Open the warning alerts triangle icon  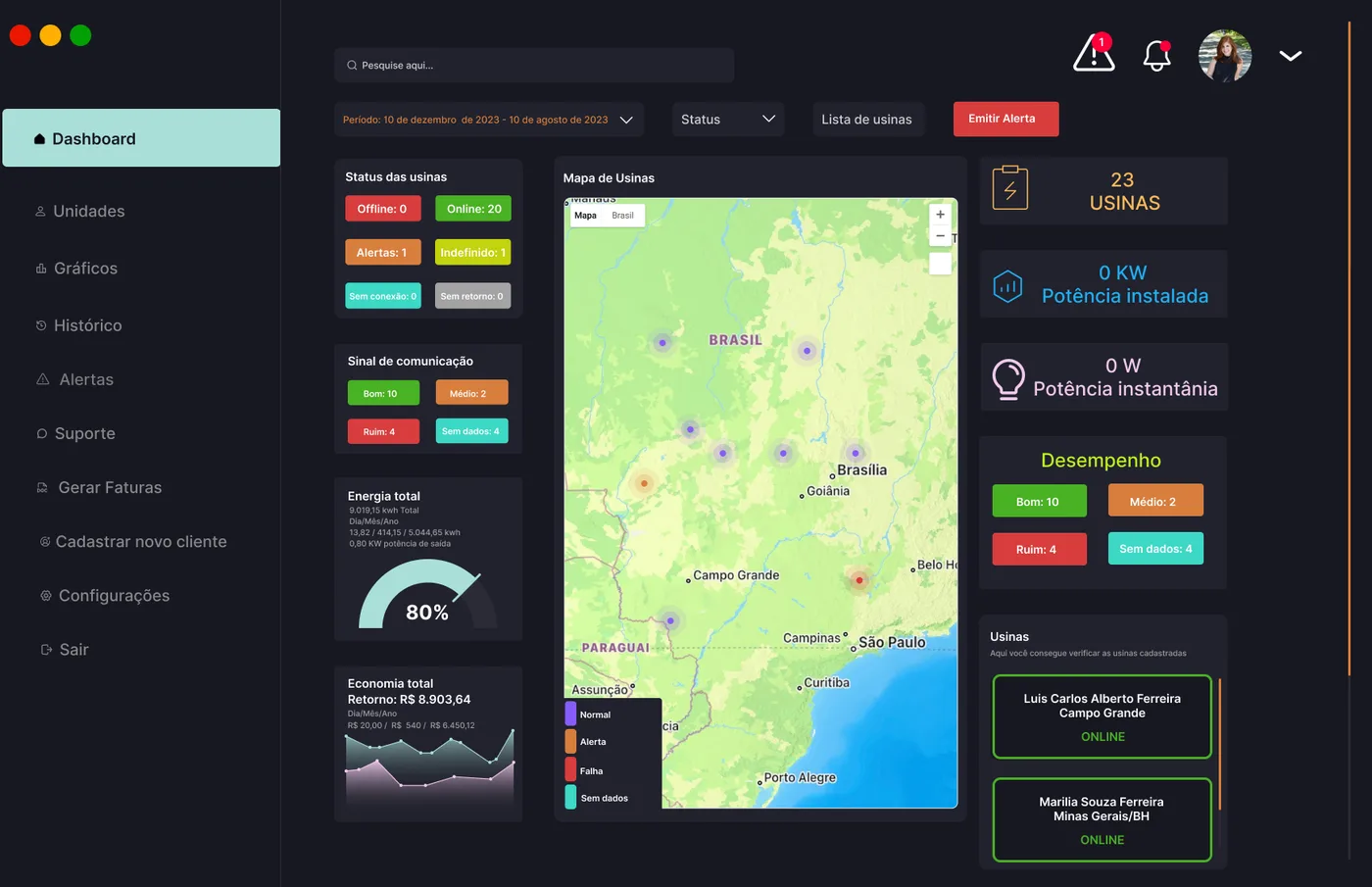[x=1094, y=53]
